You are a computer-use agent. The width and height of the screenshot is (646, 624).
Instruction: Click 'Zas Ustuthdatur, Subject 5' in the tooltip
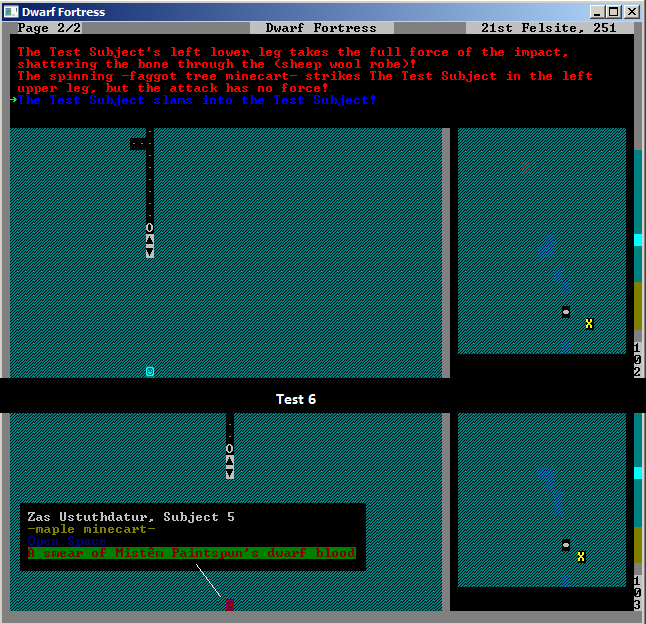point(131,517)
